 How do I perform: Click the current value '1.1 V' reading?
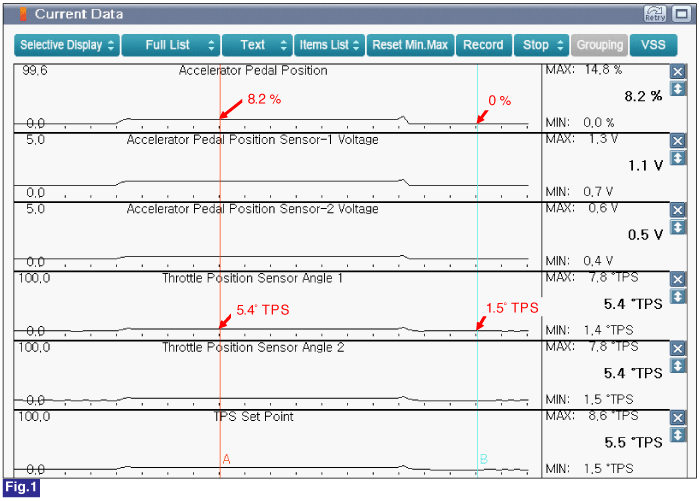pos(646,166)
